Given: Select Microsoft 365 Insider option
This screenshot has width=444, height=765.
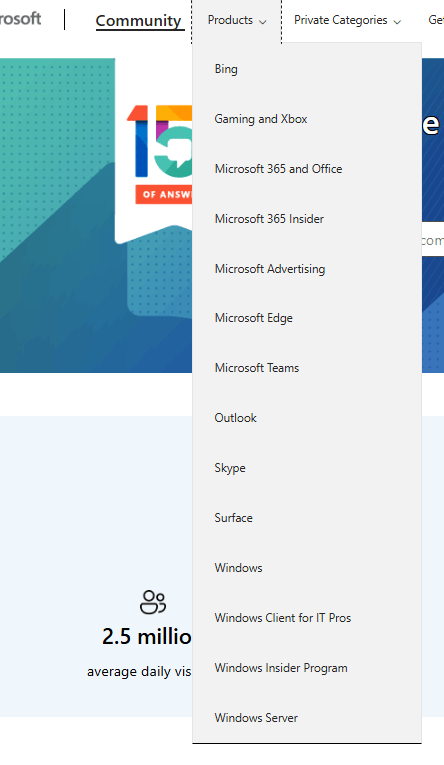Looking at the screenshot, I should pos(307,219).
